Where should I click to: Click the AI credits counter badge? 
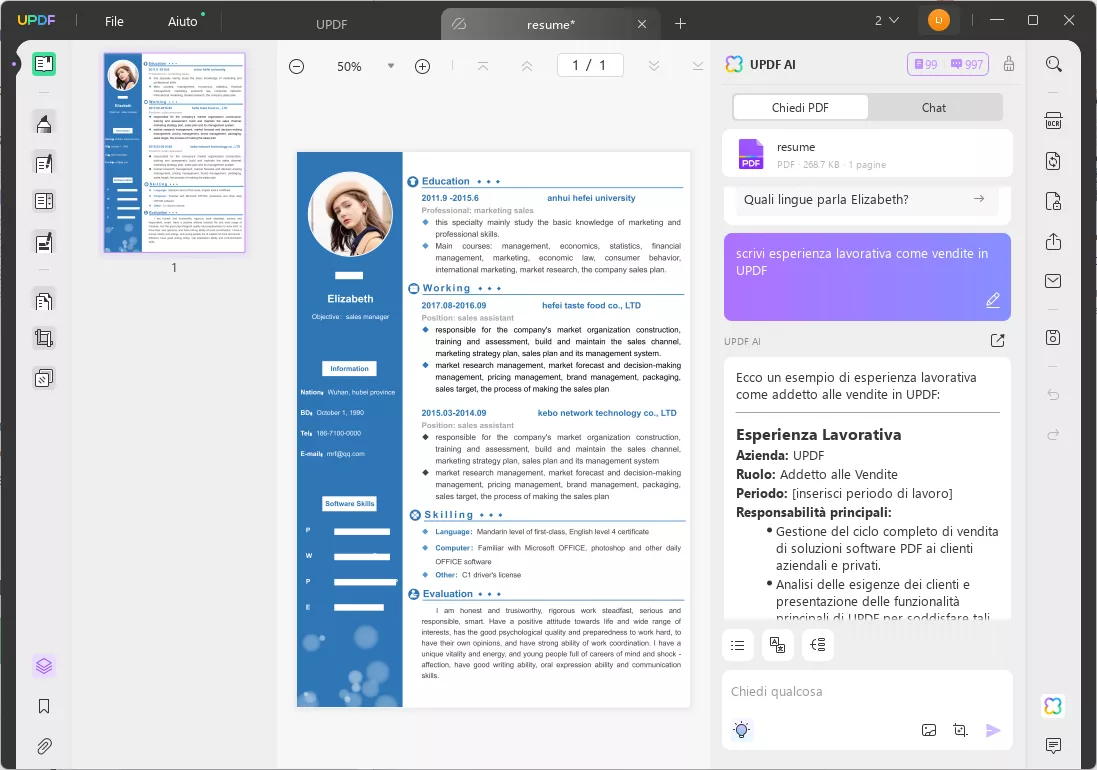click(x=948, y=64)
